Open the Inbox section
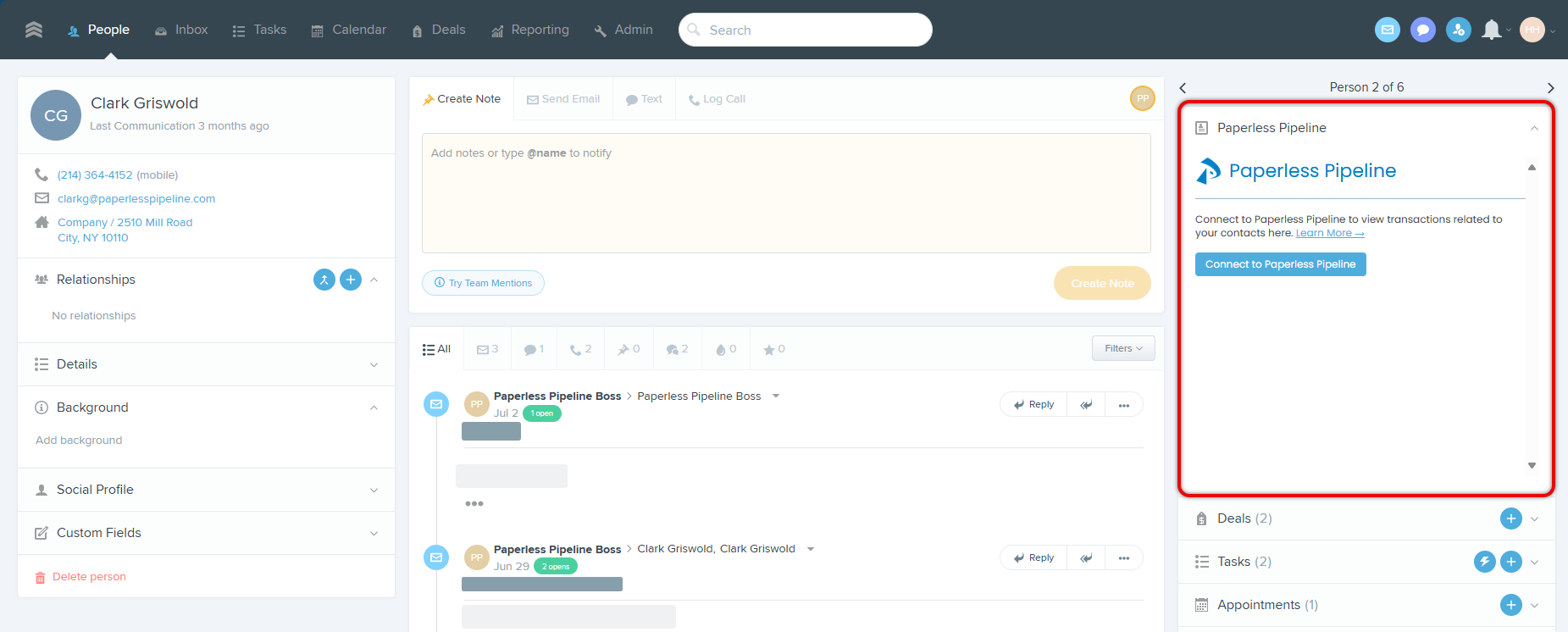This screenshot has width=1568, height=632. click(181, 30)
